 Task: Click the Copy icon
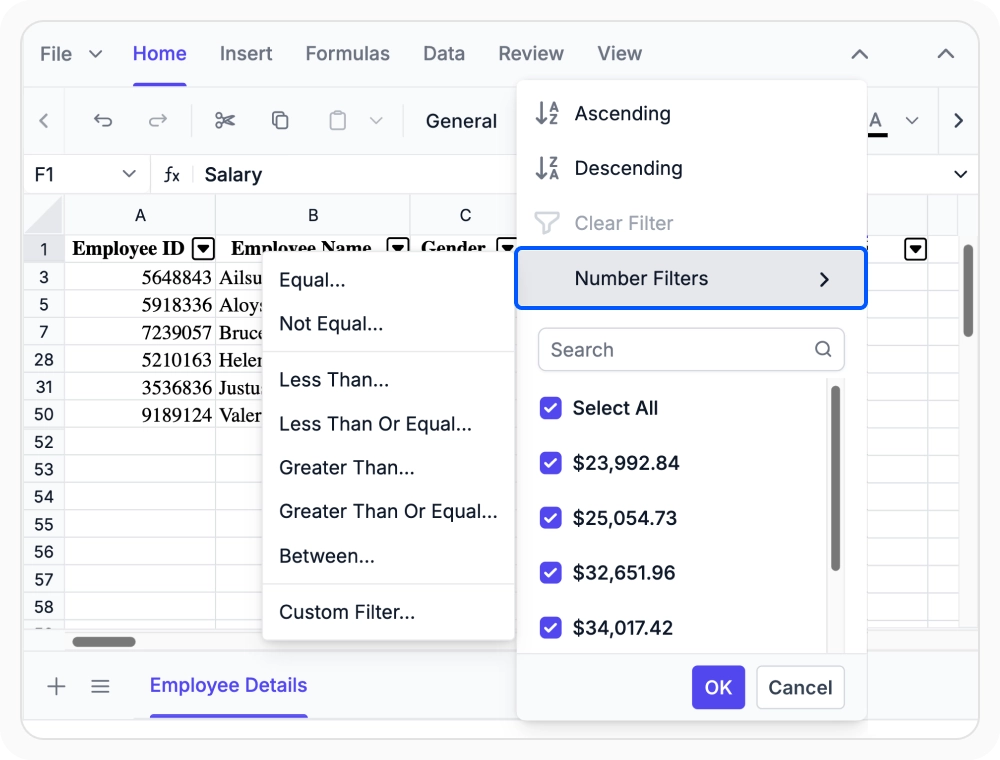(x=280, y=121)
